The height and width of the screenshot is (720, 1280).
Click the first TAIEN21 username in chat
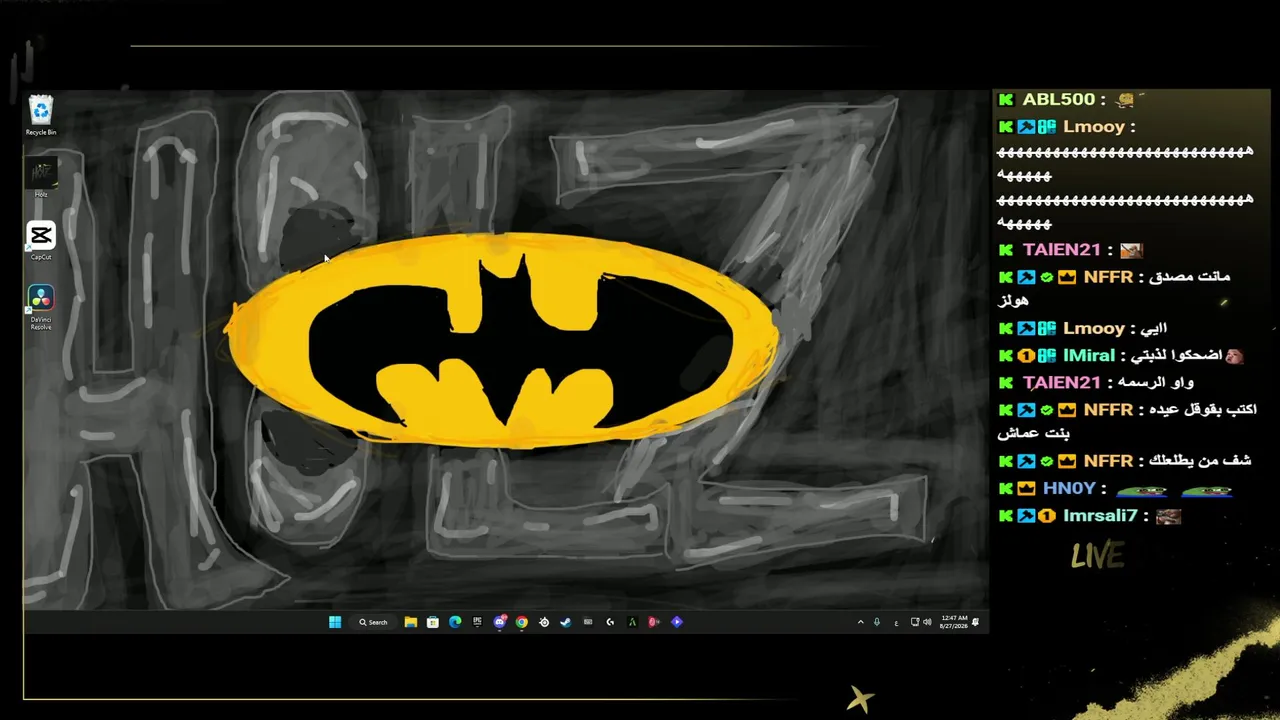point(1061,250)
